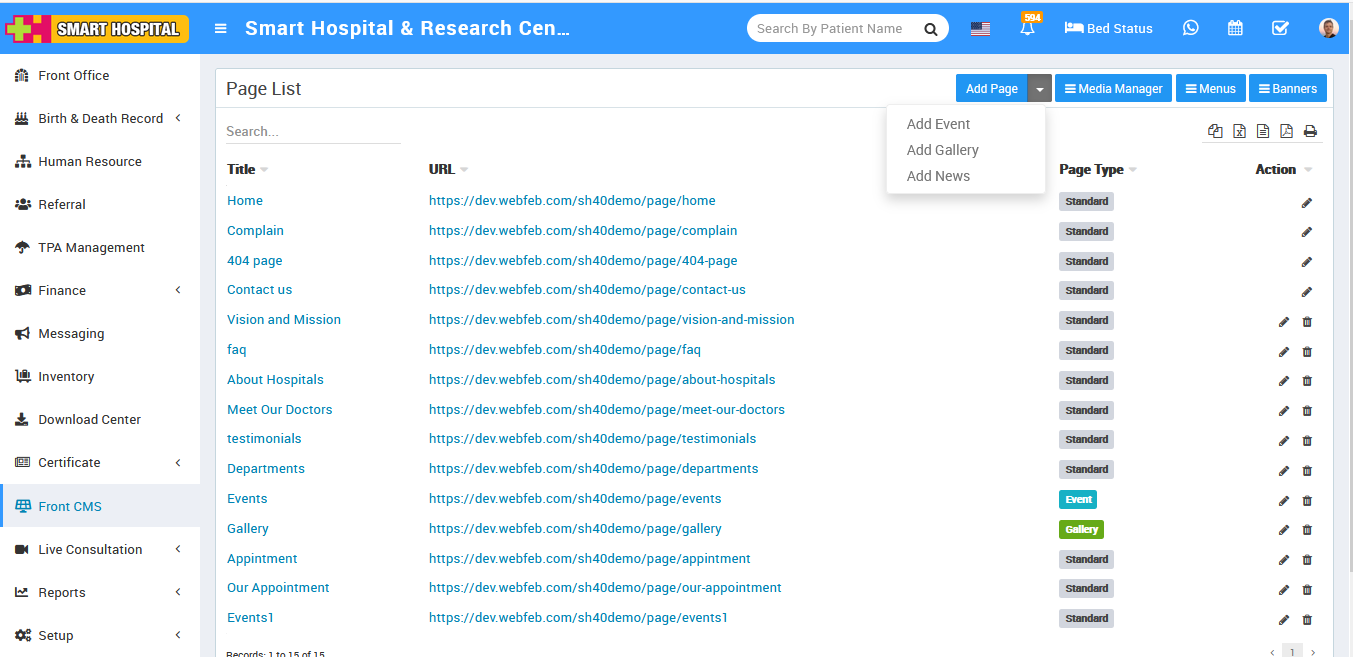Open WhatsApp icon in top bar

pyautogui.click(x=1190, y=28)
